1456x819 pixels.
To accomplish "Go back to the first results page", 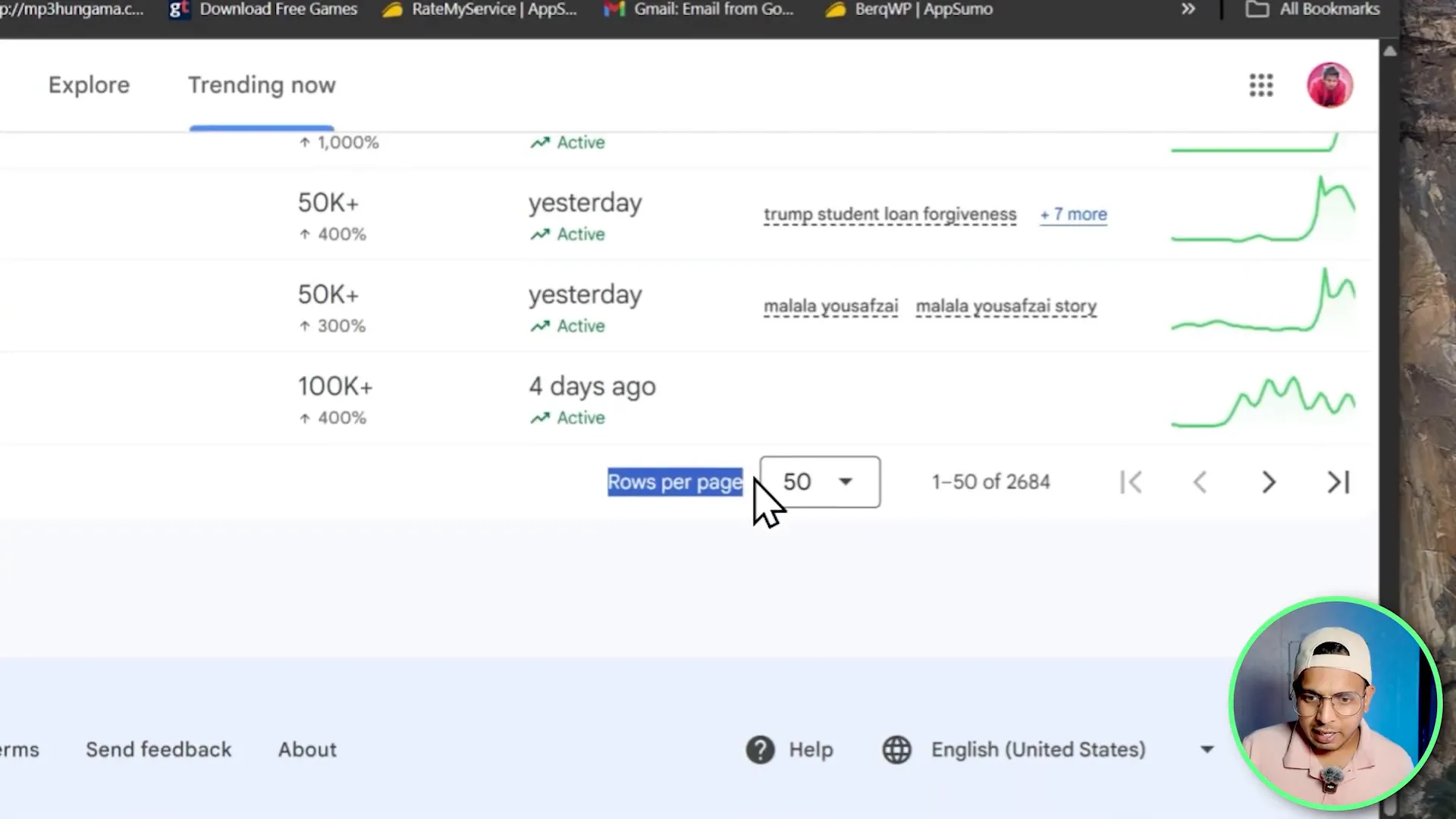I will (1131, 482).
